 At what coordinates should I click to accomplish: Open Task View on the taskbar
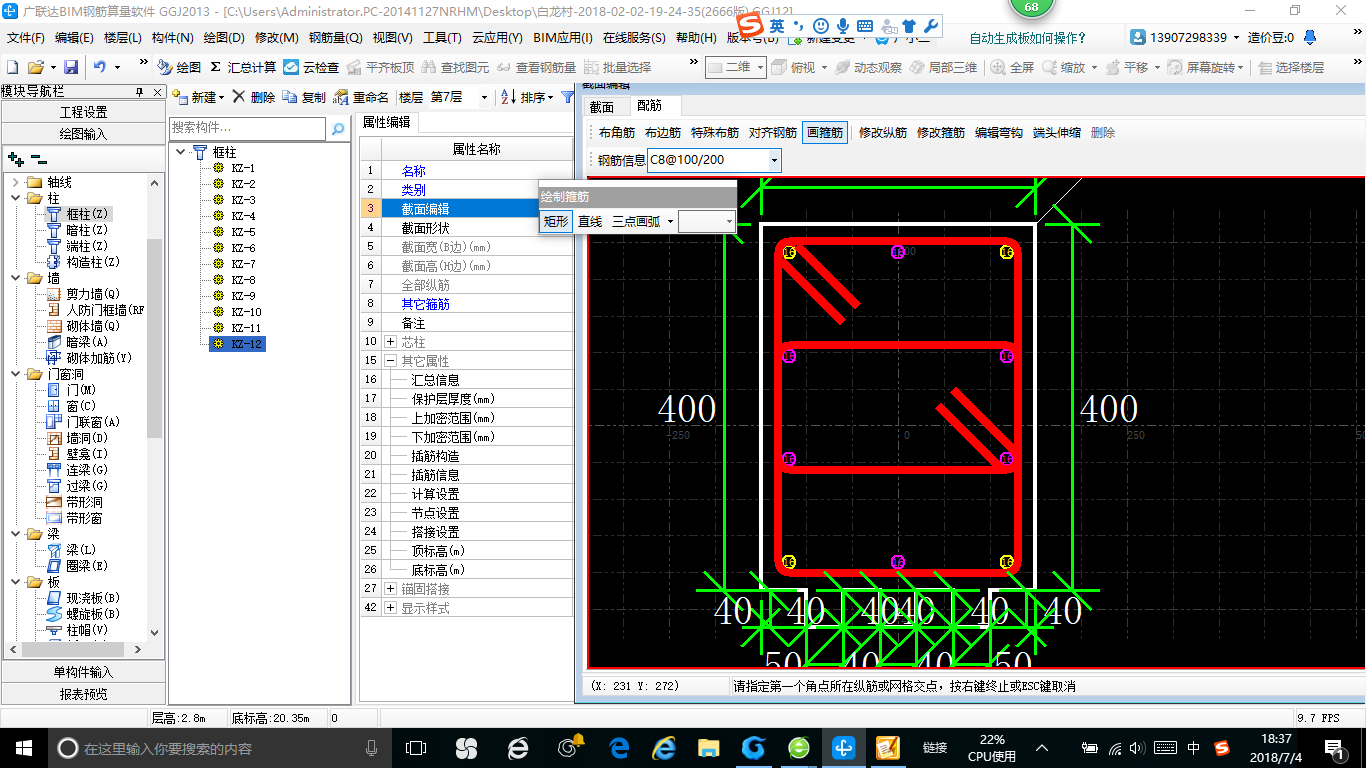[416, 747]
